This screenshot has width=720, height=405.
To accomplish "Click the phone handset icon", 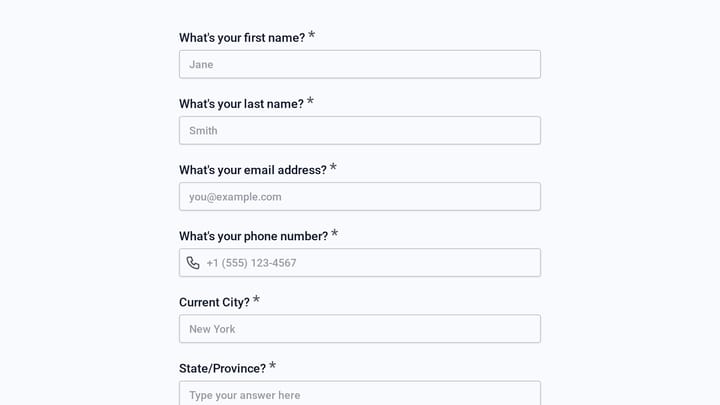I will pos(193,263).
